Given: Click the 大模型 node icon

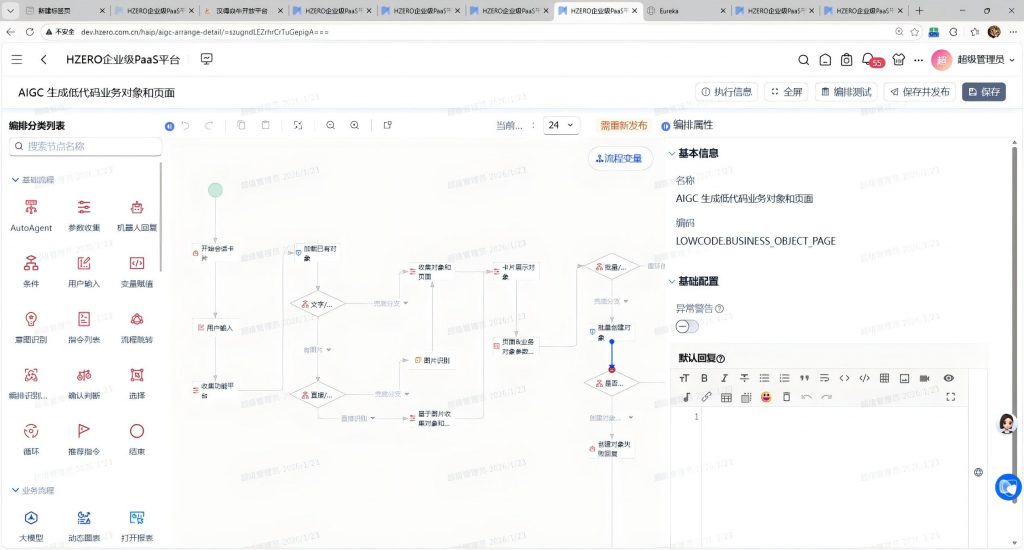Looking at the screenshot, I should [31, 517].
